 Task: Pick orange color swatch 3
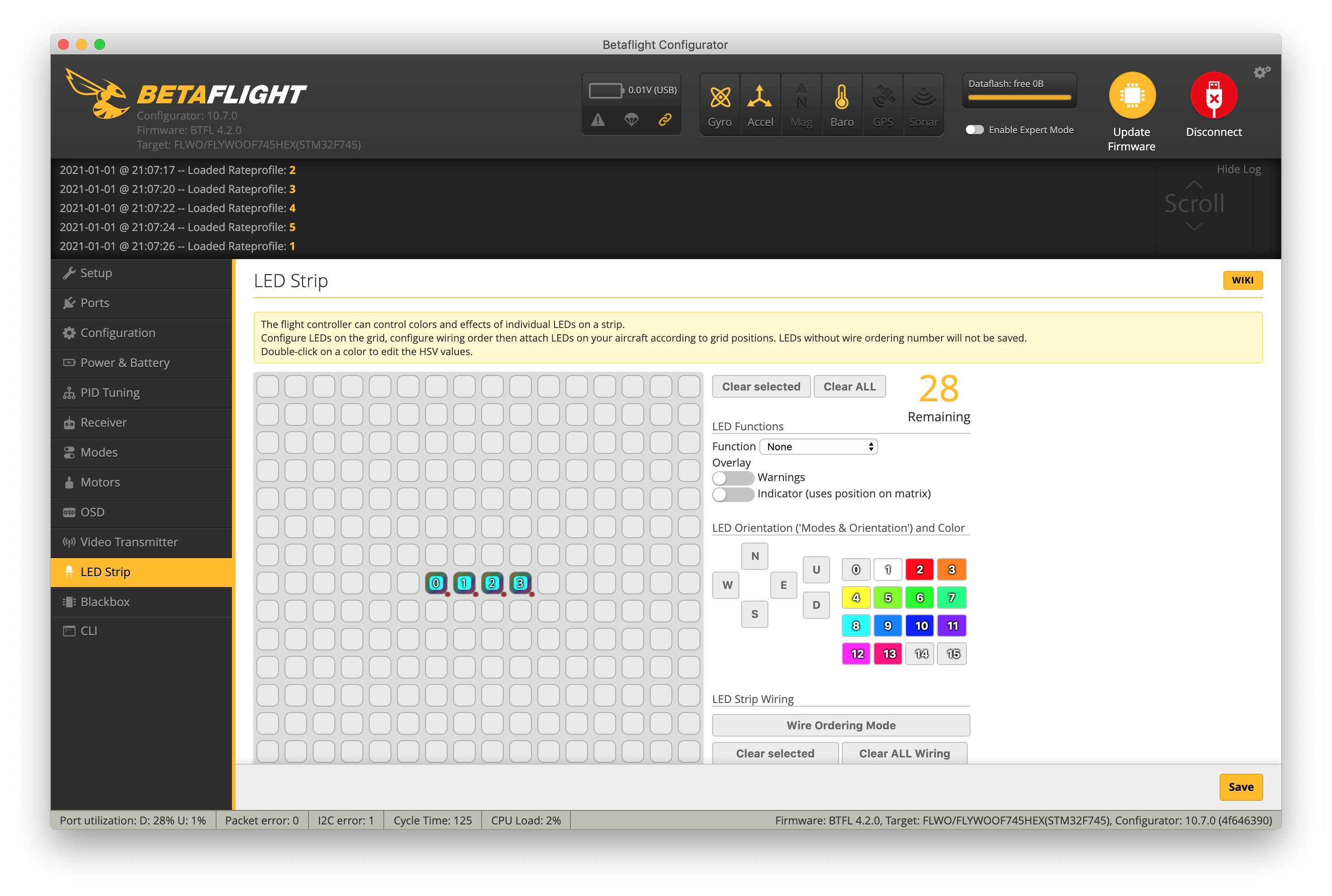pos(951,570)
